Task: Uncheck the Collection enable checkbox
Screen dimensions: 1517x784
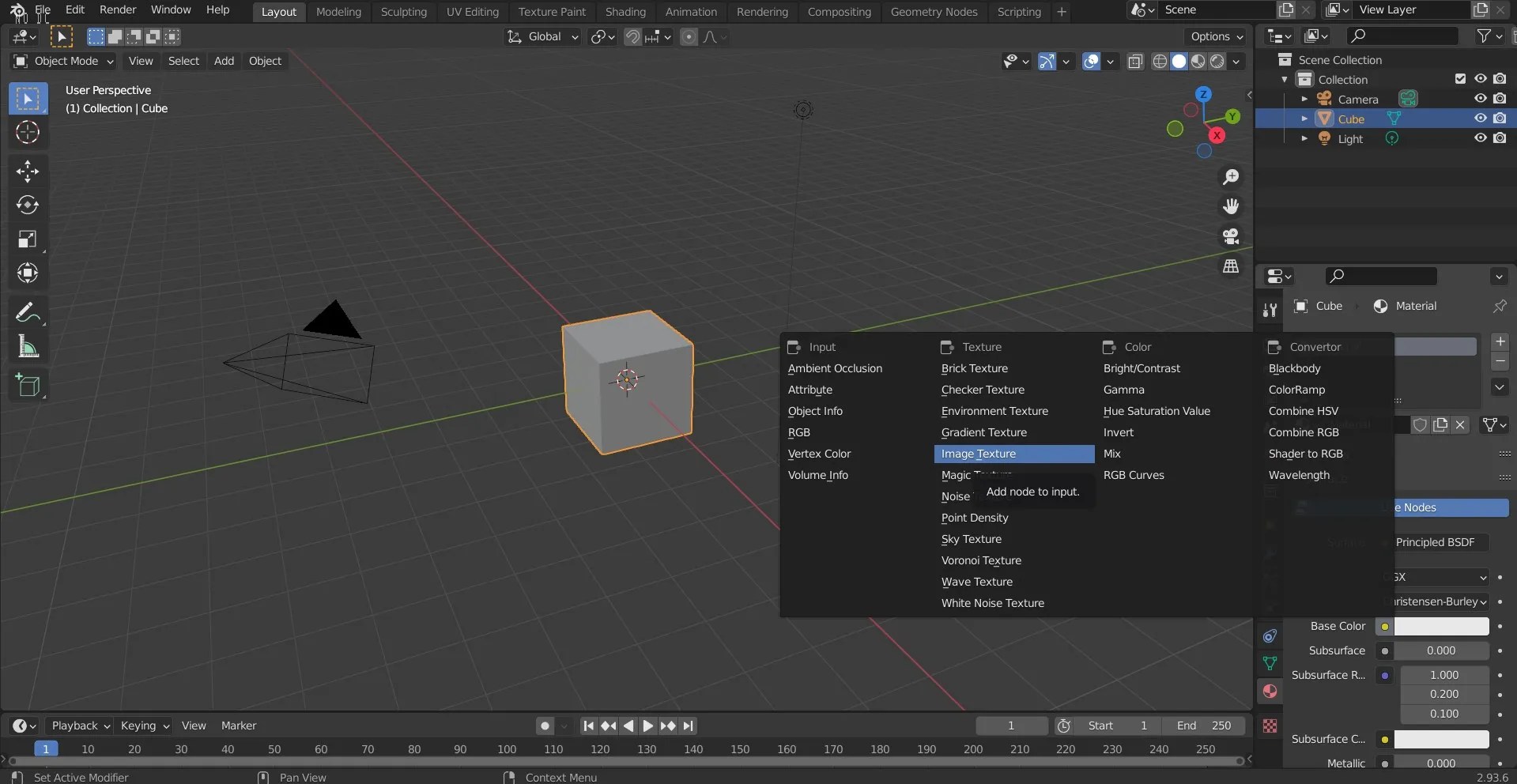Action: point(1459,78)
